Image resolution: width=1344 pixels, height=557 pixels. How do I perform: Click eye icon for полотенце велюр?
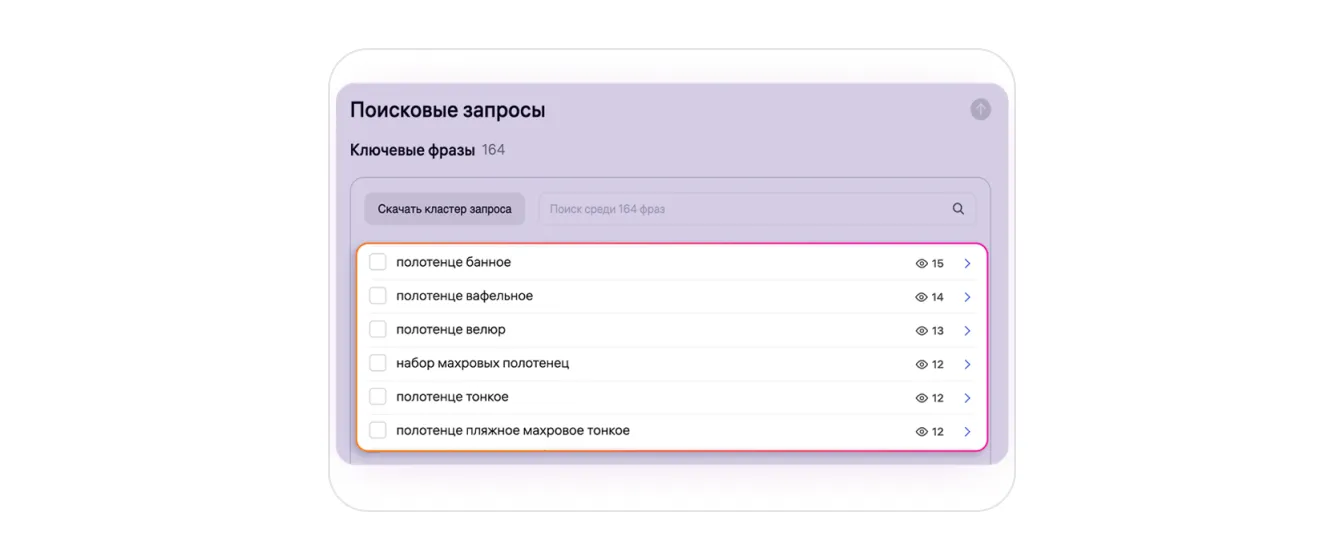pos(922,331)
